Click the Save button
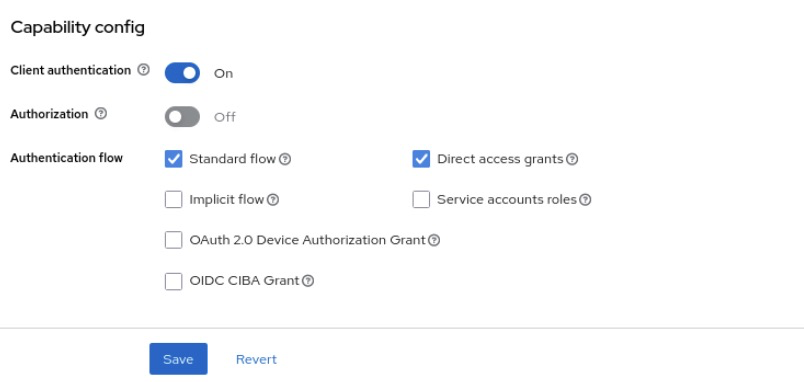This screenshot has width=804, height=382. tap(178, 359)
